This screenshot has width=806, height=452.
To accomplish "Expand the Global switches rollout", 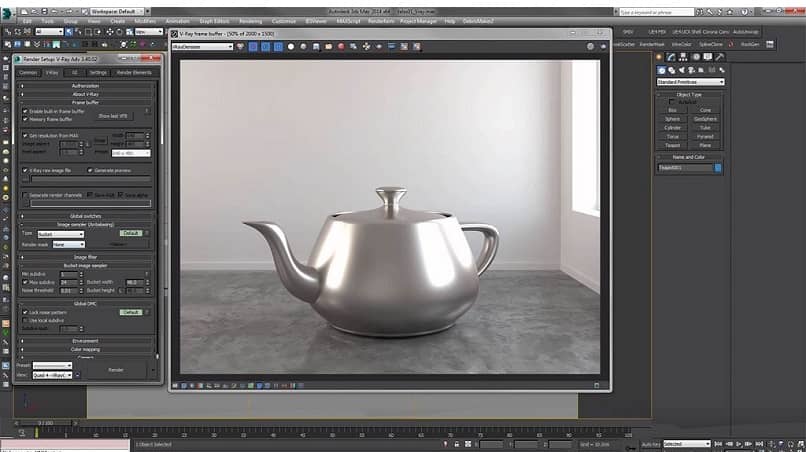I will [x=85, y=216].
